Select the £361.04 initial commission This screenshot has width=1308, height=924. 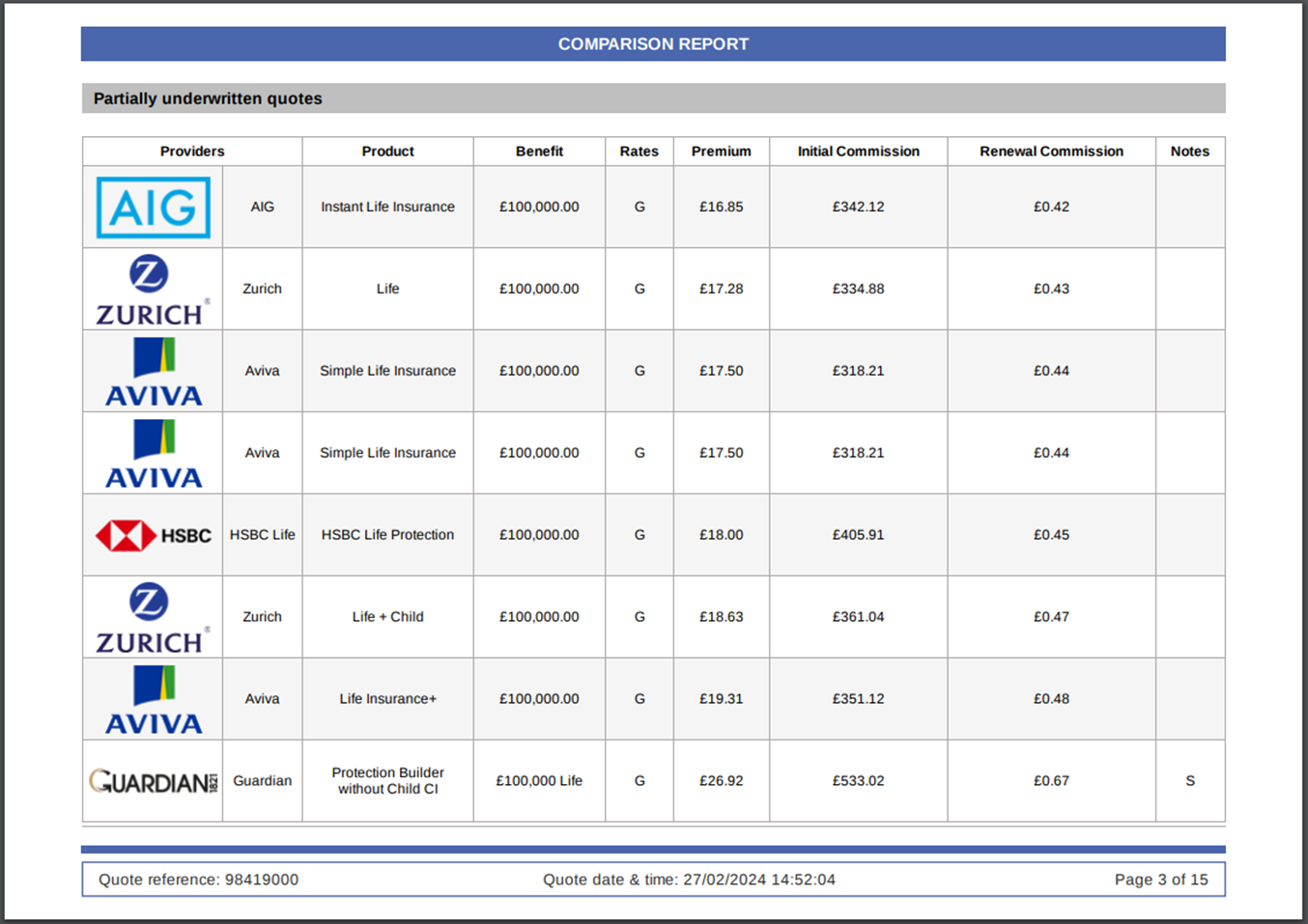(x=859, y=617)
